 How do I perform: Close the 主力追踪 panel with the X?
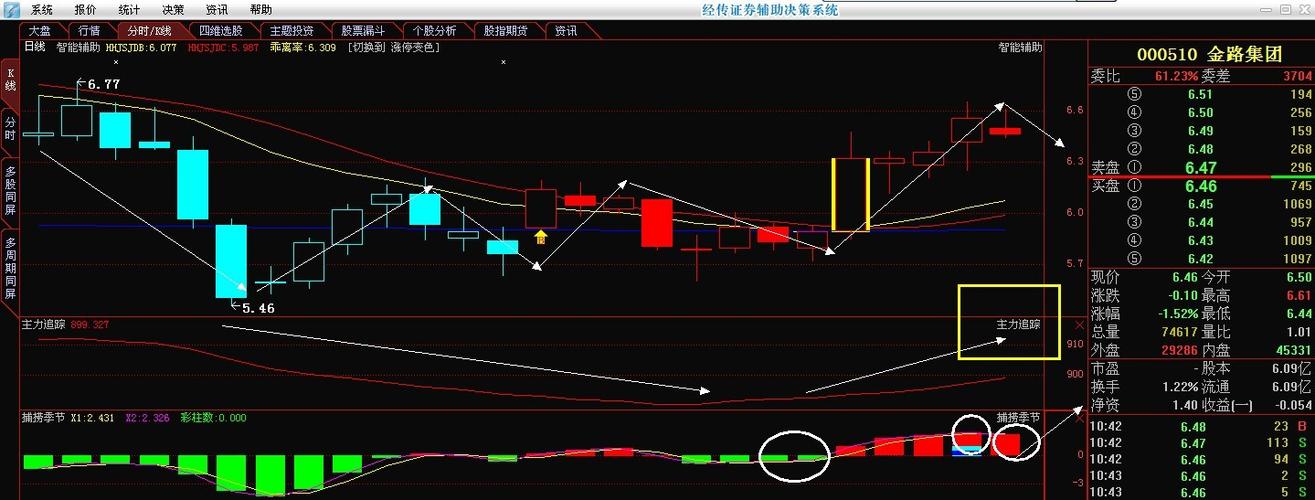(1079, 325)
